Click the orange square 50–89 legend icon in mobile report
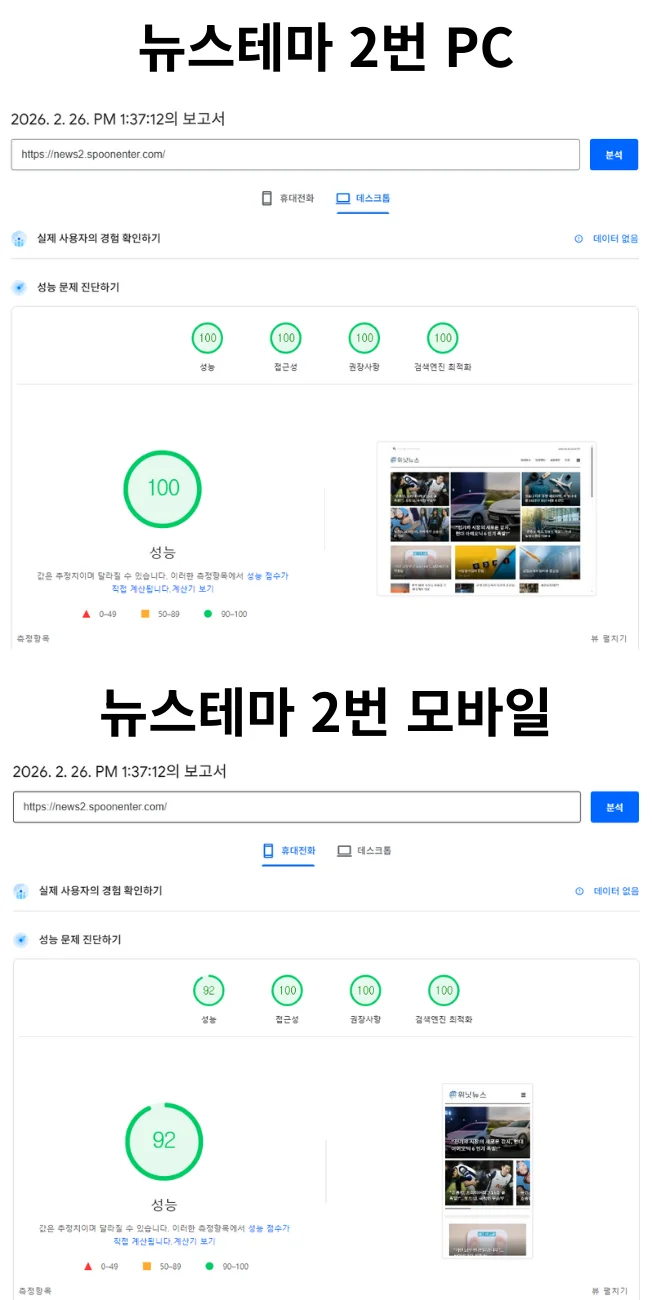Screen dimensions: 652x1300 146,1267
